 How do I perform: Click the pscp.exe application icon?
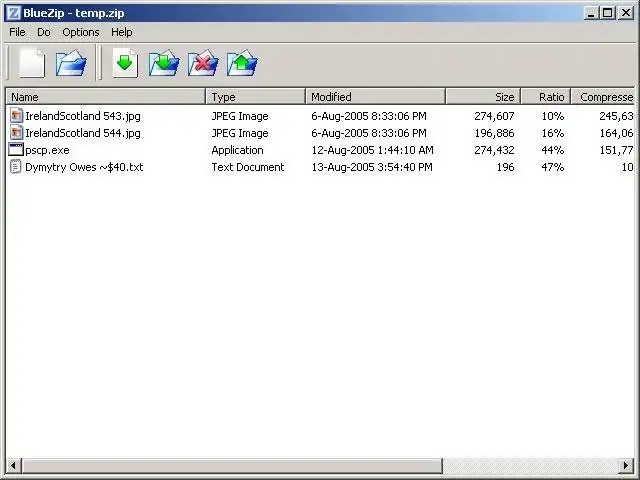16,150
